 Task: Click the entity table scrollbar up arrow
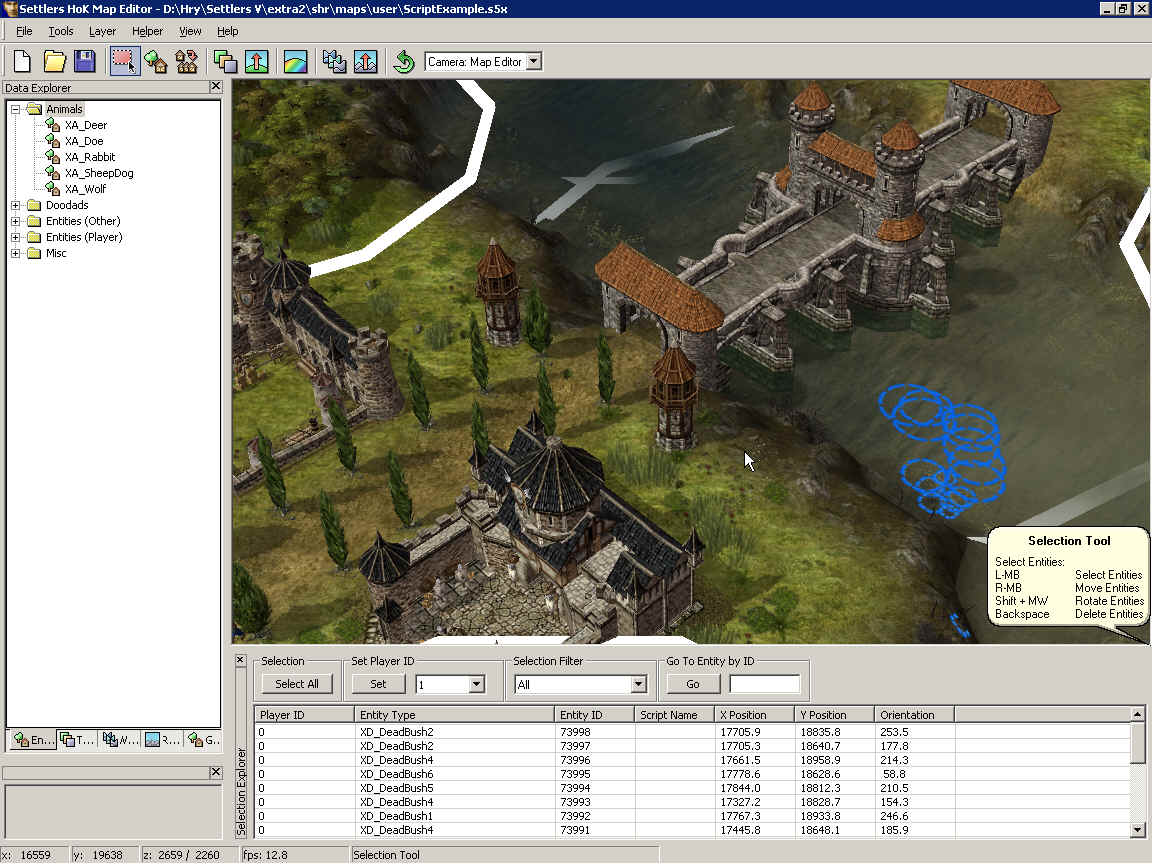tap(1137, 714)
